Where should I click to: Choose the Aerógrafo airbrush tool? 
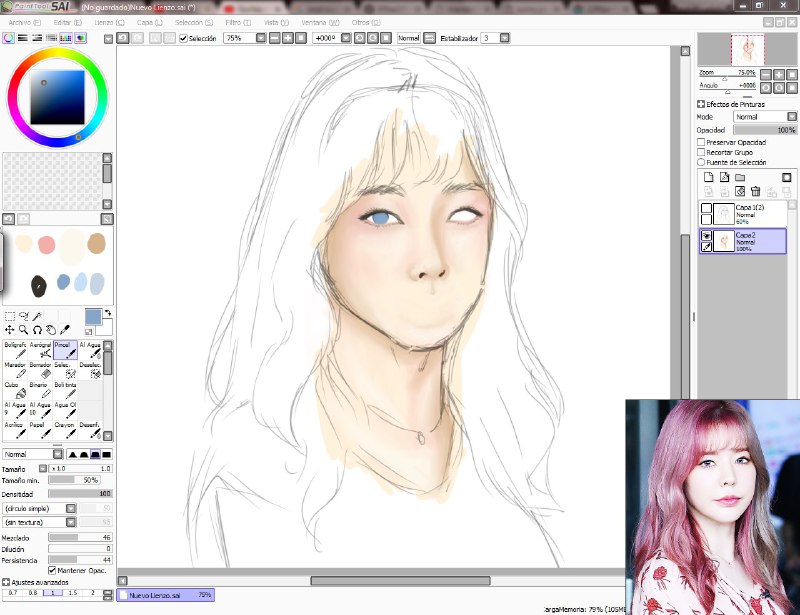40,350
